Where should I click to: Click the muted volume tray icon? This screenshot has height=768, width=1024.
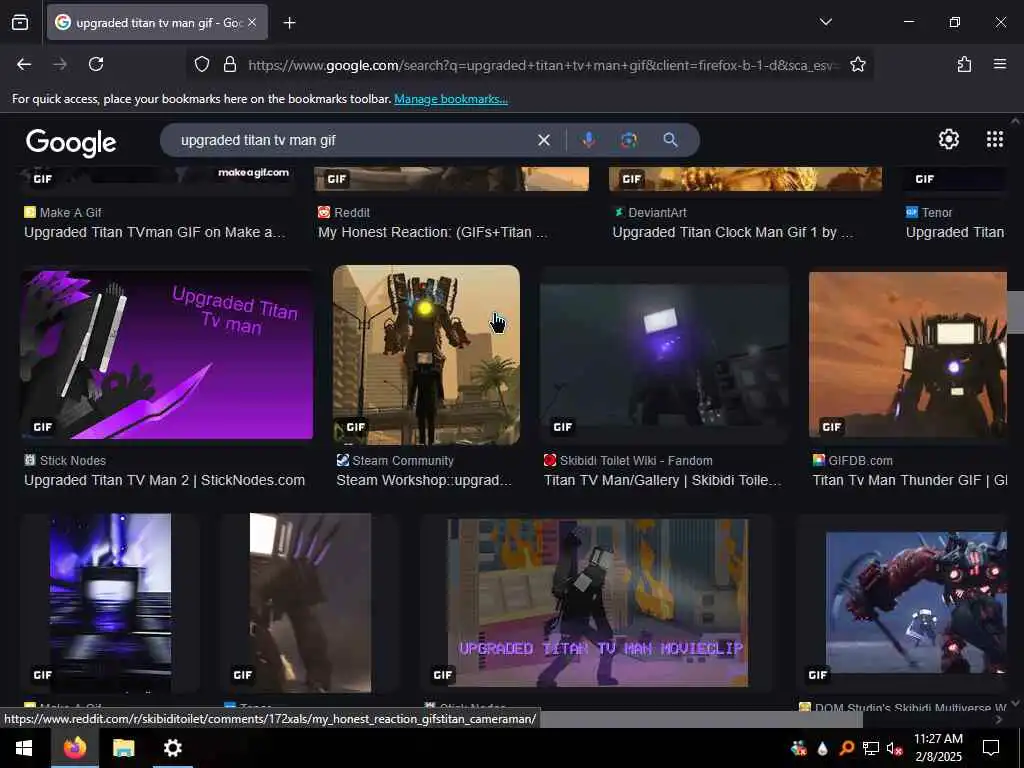(894, 748)
